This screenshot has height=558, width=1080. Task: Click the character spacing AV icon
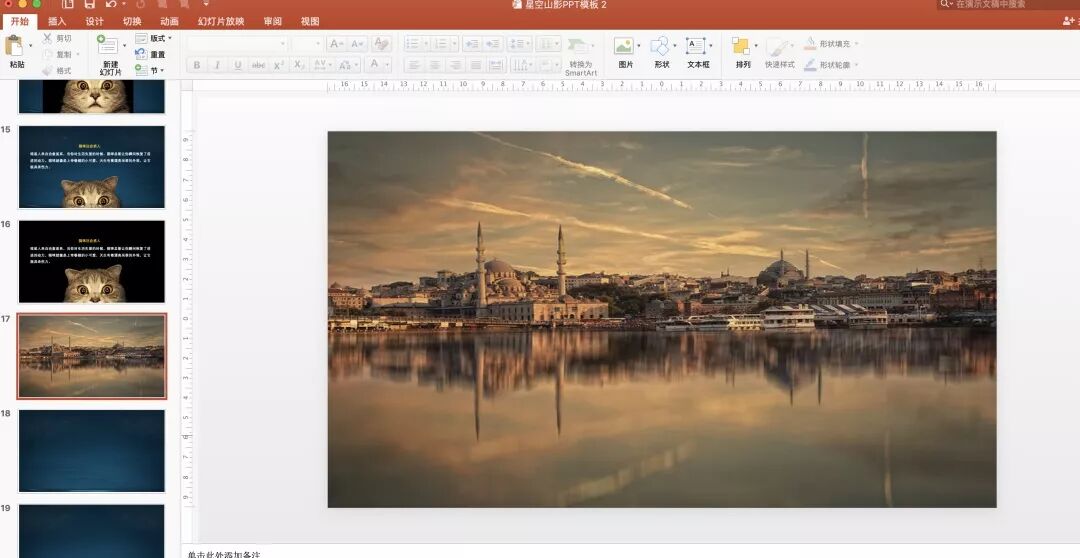pyautogui.click(x=320, y=65)
